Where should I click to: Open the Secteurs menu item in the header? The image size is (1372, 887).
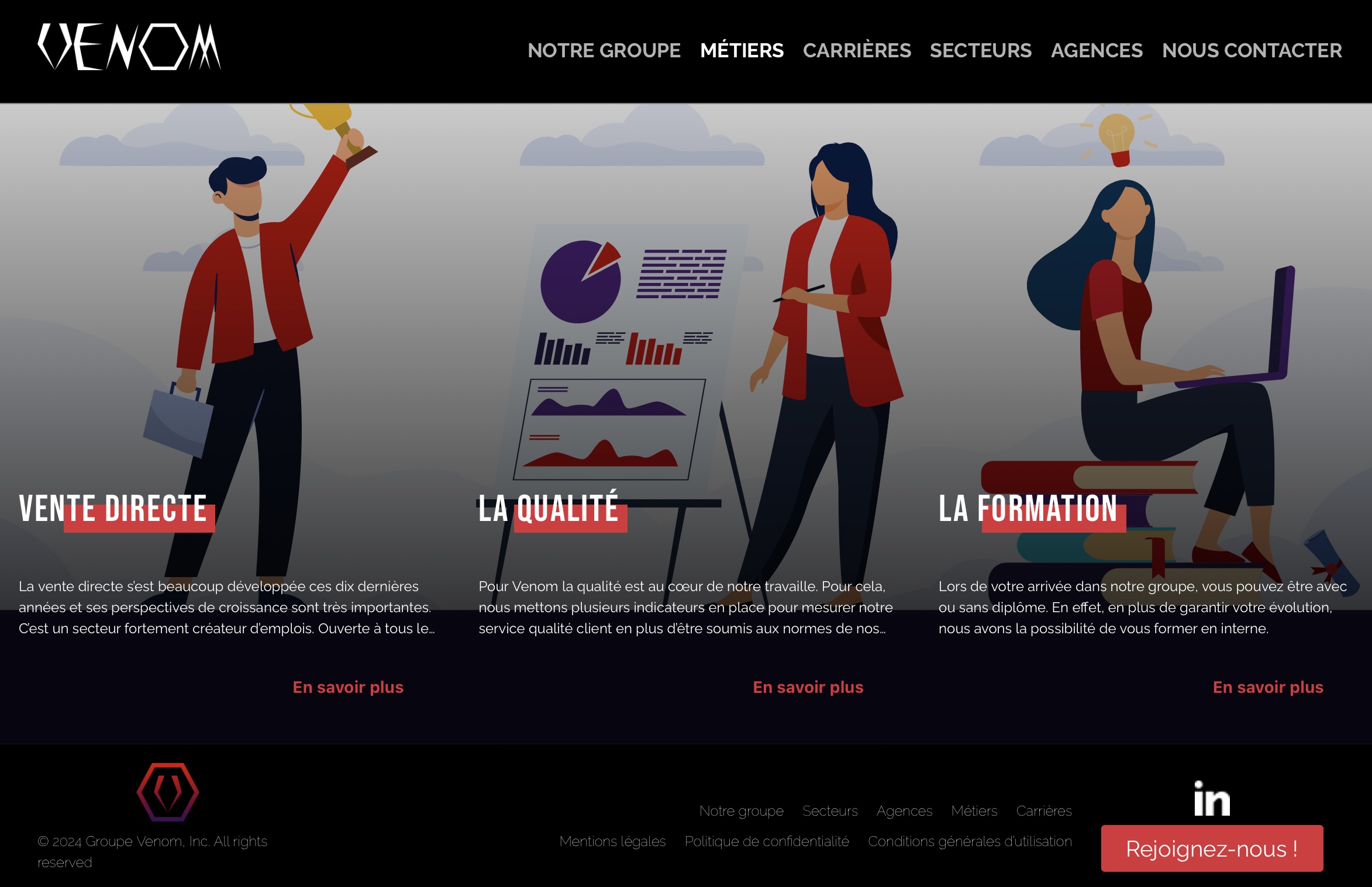tap(981, 50)
